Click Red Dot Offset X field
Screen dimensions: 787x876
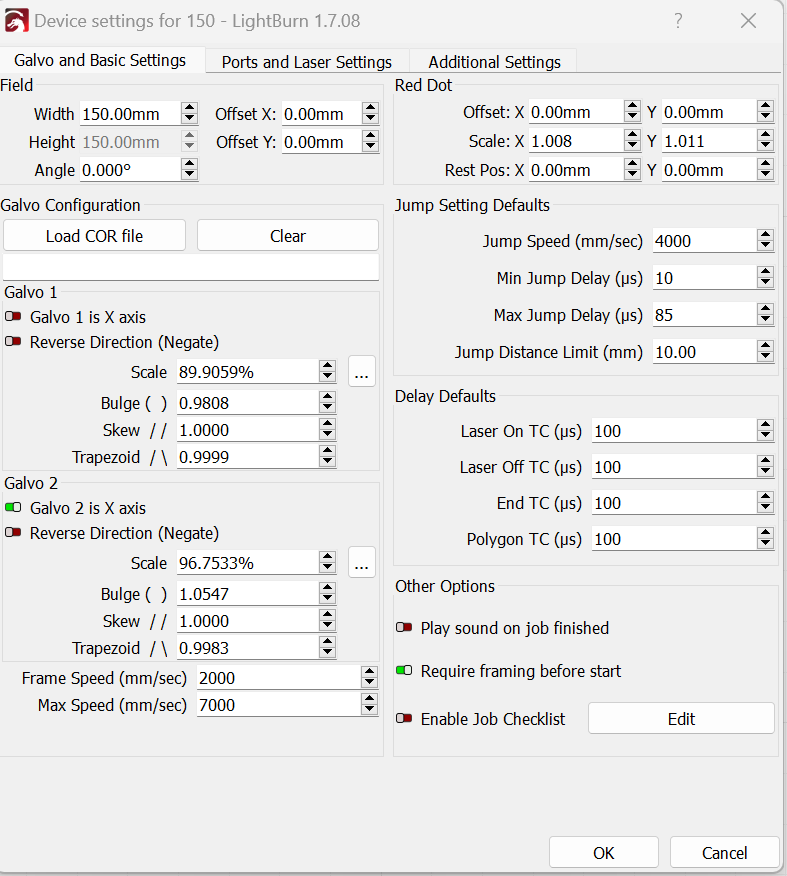(x=576, y=112)
